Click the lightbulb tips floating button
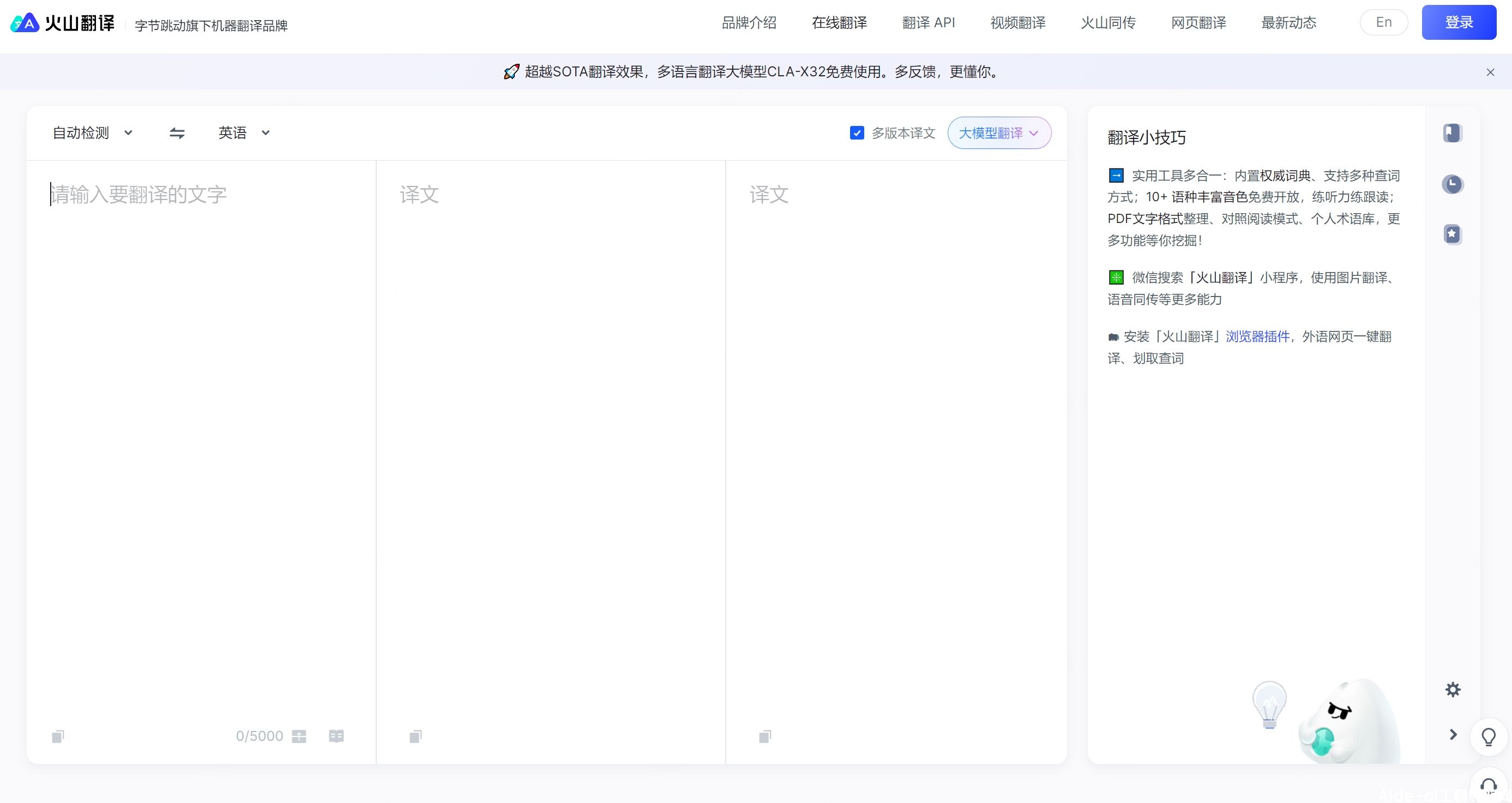Image resolution: width=1512 pixels, height=803 pixels. 1489,736
